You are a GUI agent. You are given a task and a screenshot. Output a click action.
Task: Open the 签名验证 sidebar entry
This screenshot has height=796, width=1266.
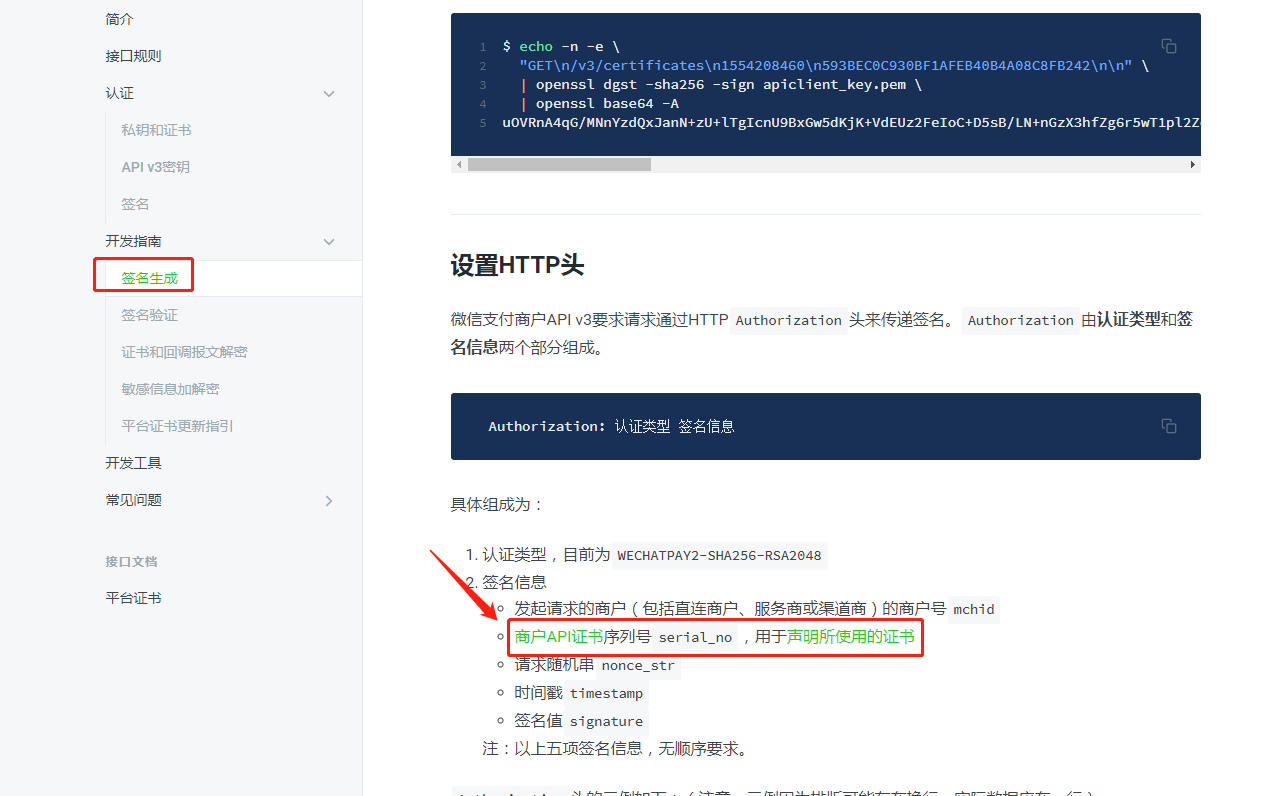pyautogui.click(x=149, y=315)
